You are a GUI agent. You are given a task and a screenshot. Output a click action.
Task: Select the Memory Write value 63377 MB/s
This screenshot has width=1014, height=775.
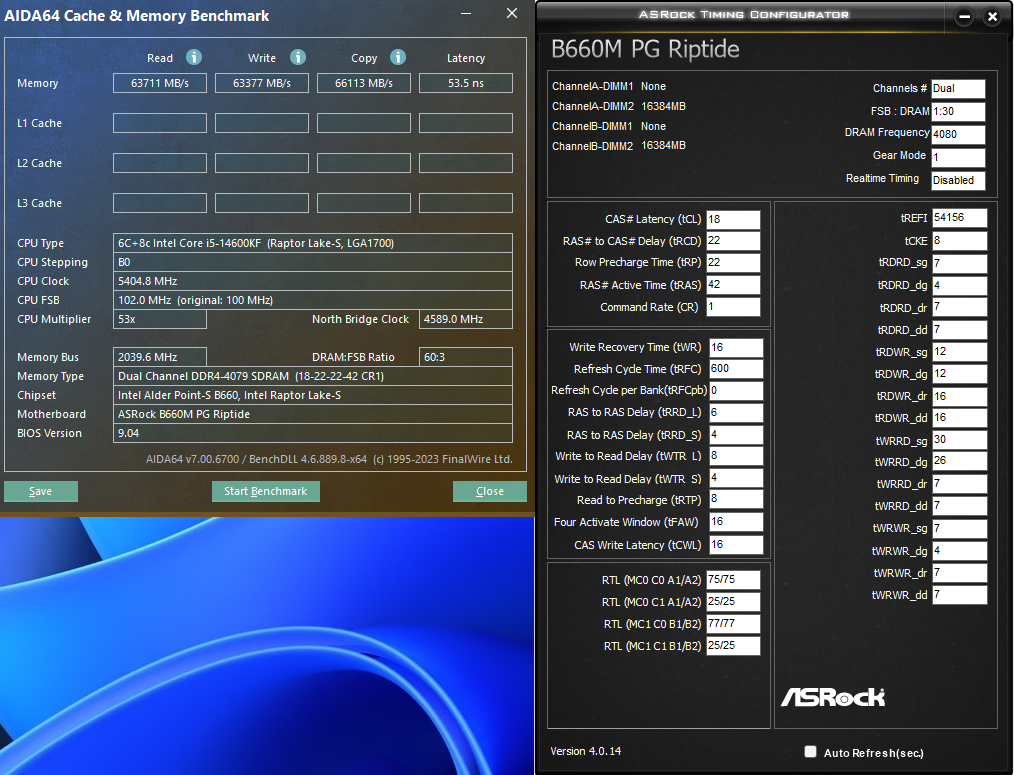point(262,83)
